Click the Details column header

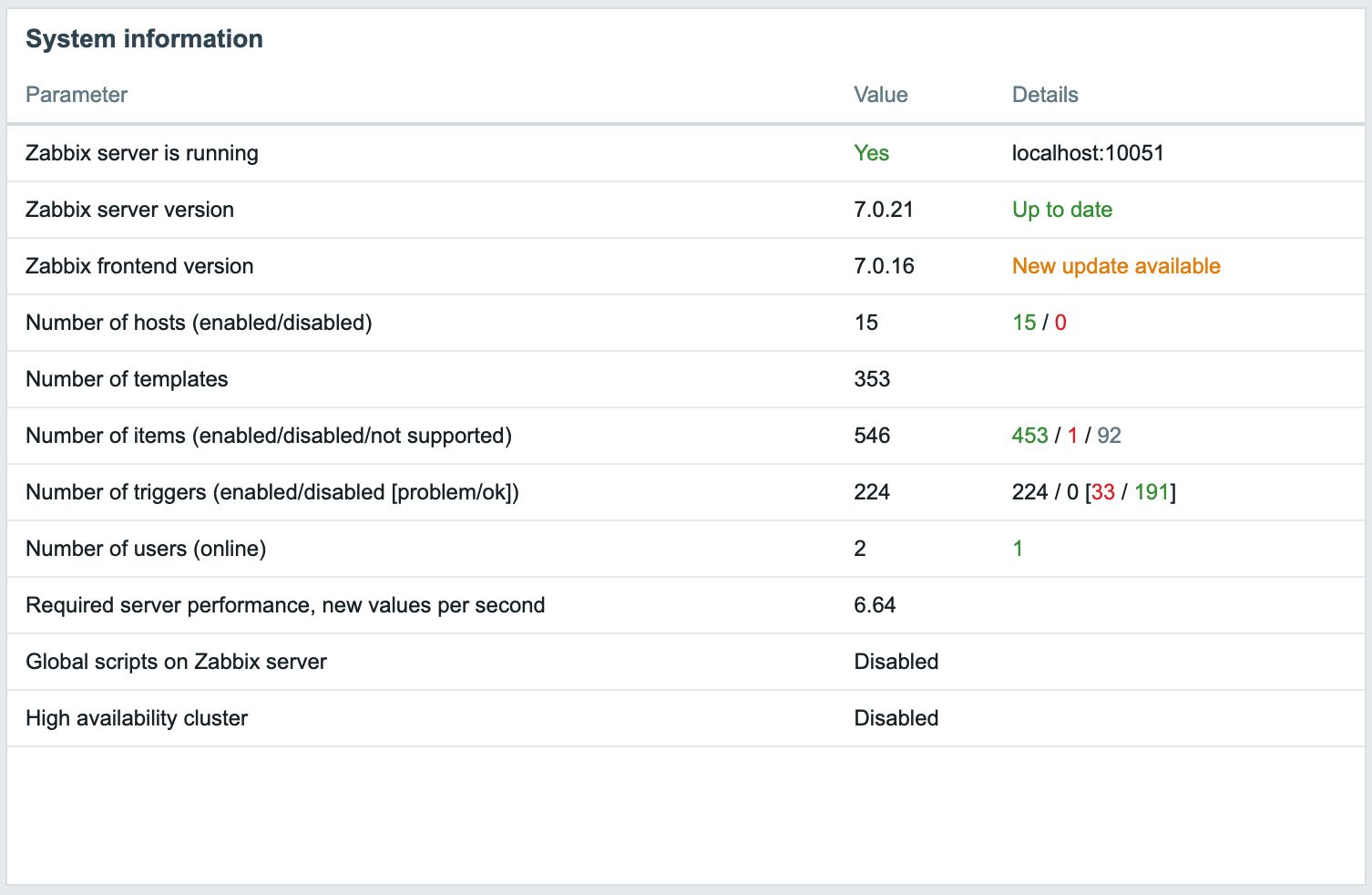coord(1045,95)
